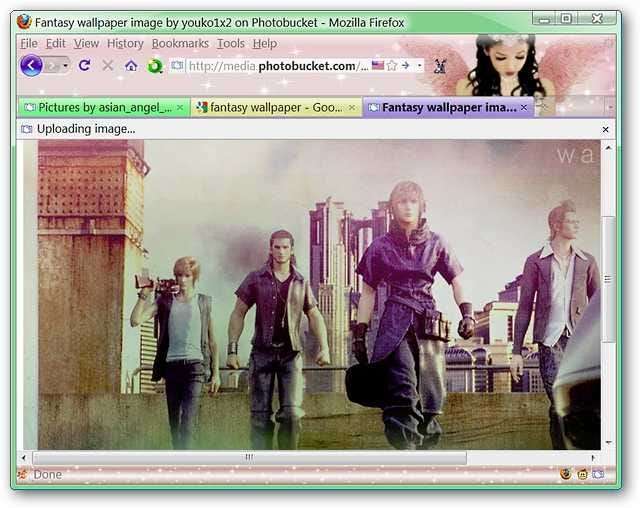The width and height of the screenshot is (640, 508).
Task: Close the Firefox window
Action: click(597, 18)
